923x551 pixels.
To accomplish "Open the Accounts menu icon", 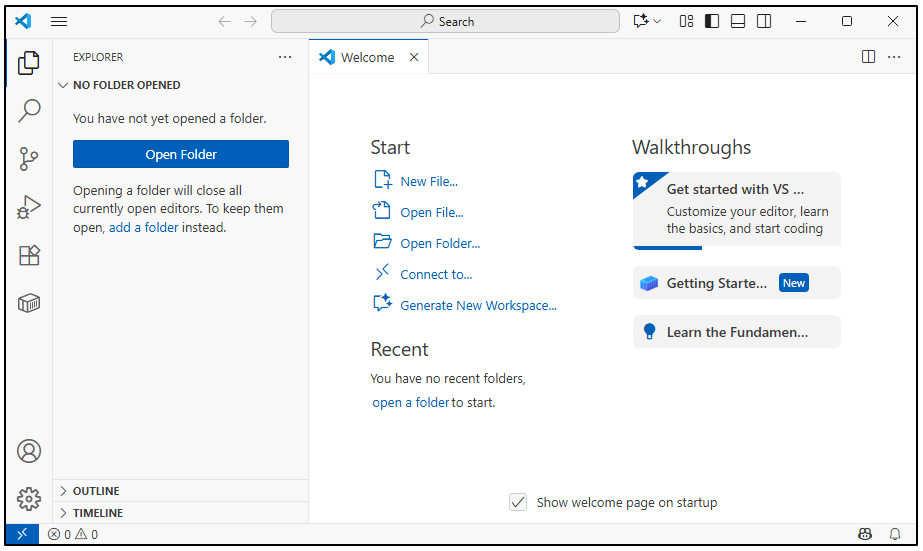I will click(29, 451).
